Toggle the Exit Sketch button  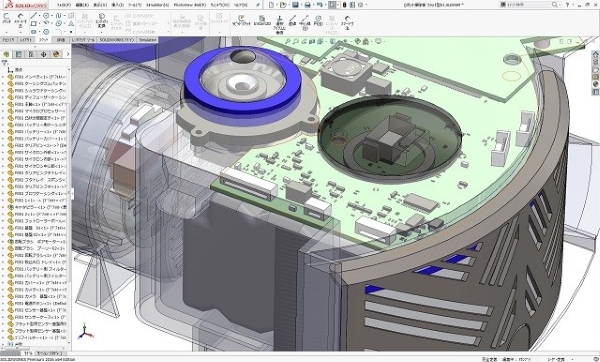coord(7,18)
